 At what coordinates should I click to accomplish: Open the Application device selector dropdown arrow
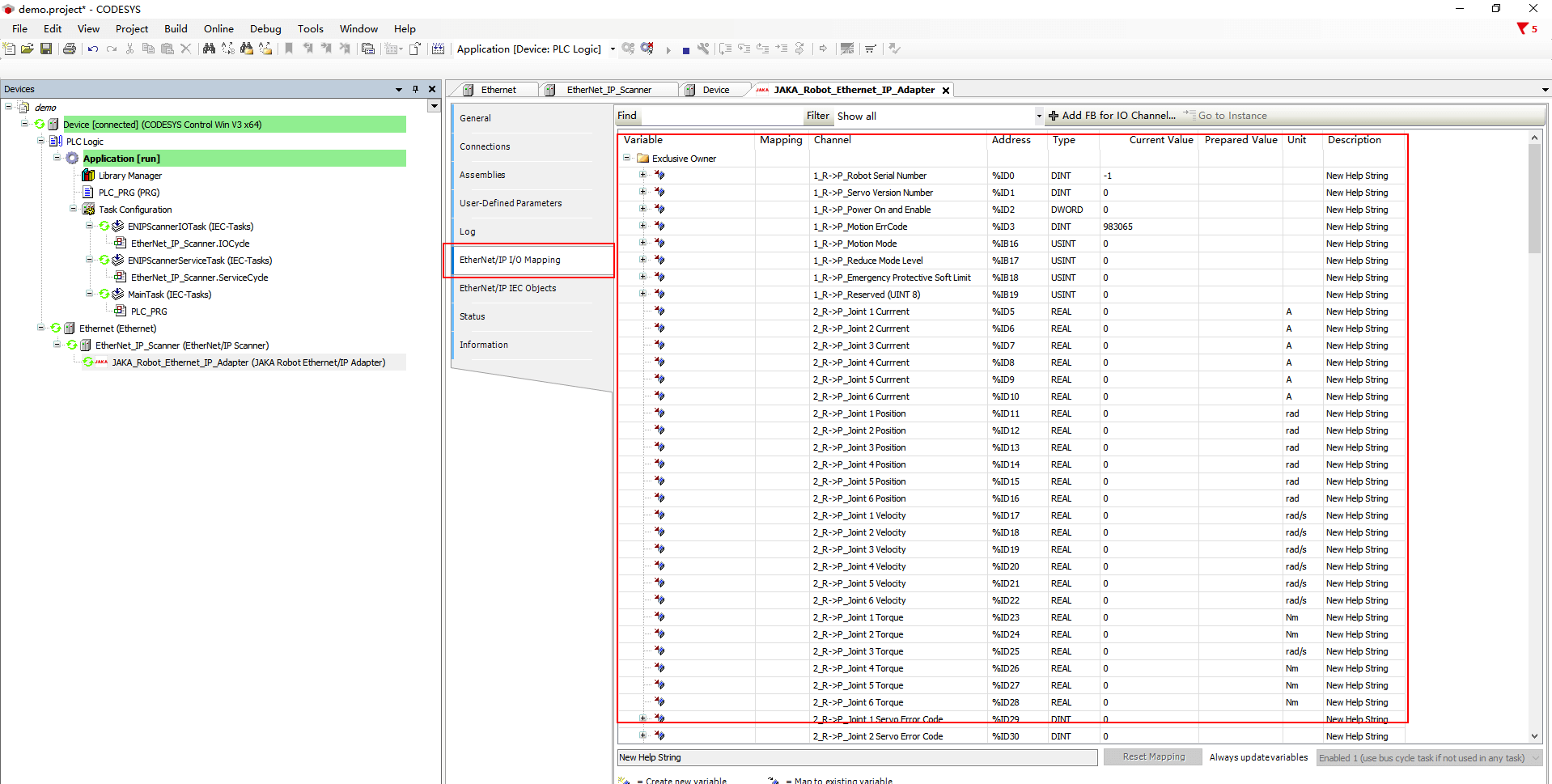click(x=613, y=49)
